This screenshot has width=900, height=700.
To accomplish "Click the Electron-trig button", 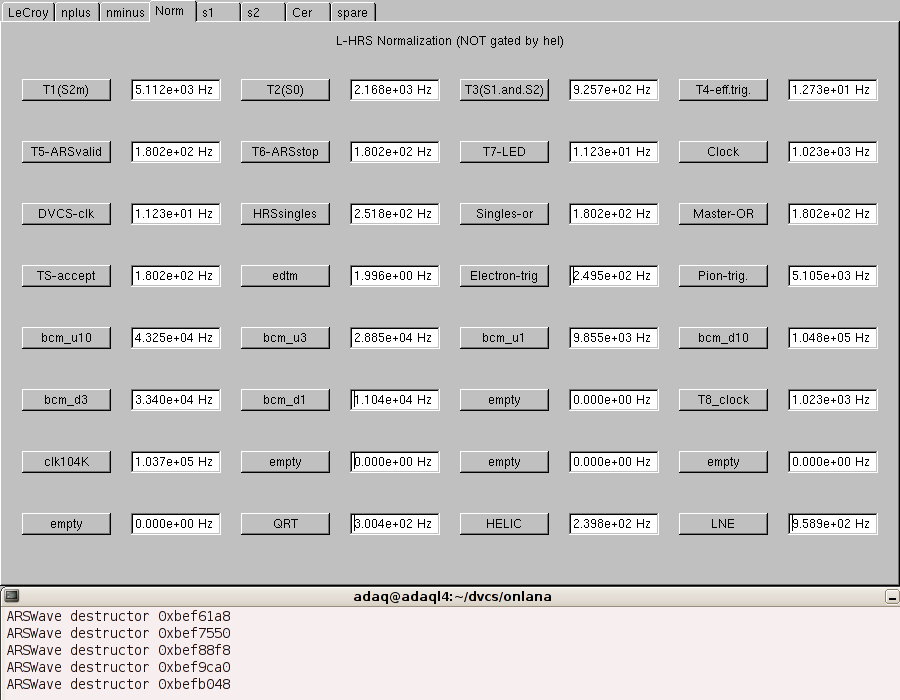I will (504, 275).
